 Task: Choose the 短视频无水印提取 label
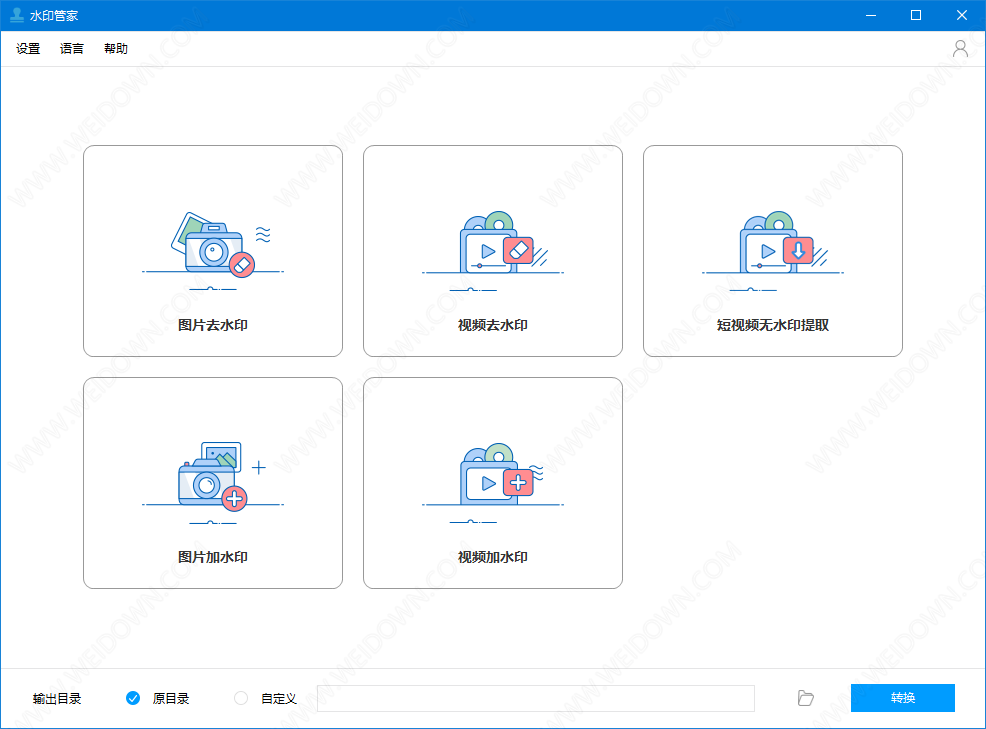tap(773, 325)
